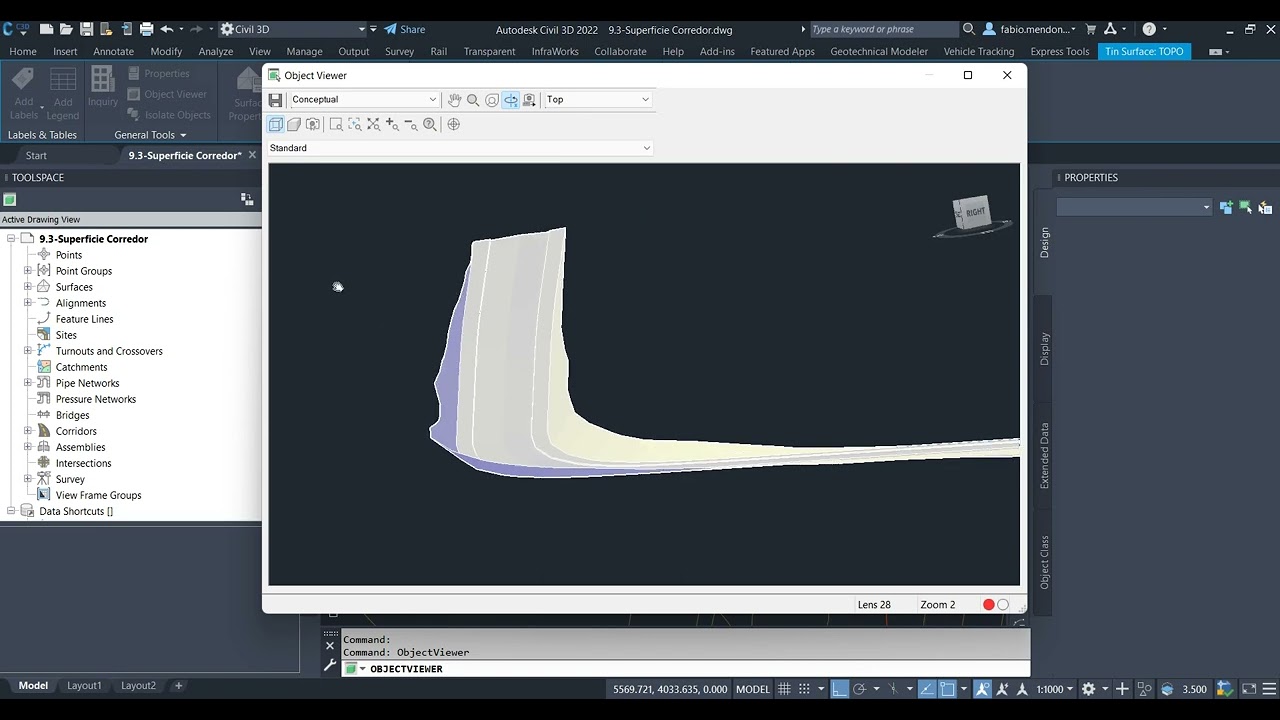Open the Analyze ribbon tab
This screenshot has height=720, width=1280.
click(x=215, y=51)
